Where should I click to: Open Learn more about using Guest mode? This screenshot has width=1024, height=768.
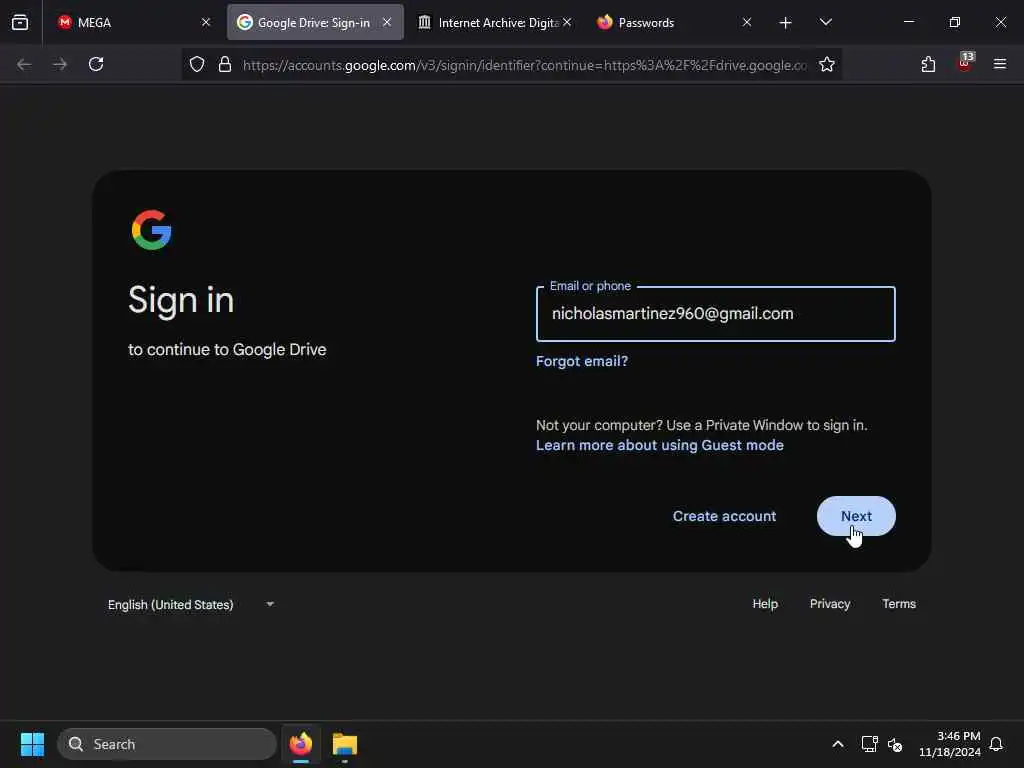tap(660, 445)
